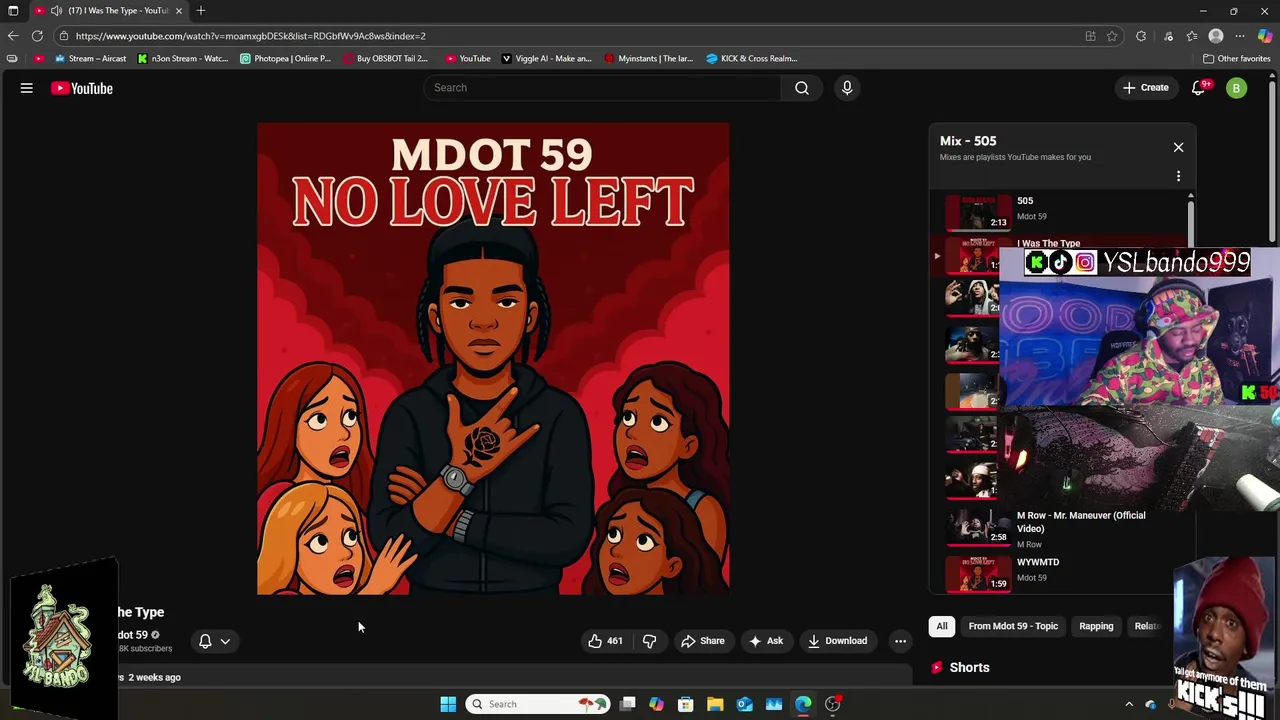Click the Create button
Image resolution: width=1280 pixels, height=720 pixels.
coord(1146,88)
